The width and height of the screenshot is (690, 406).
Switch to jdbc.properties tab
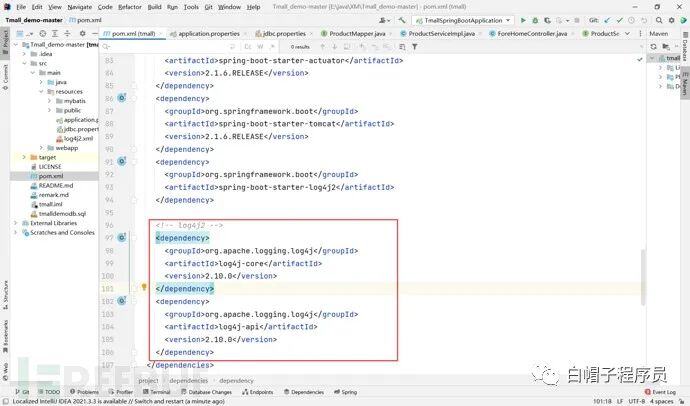click(x=284, y=33)
